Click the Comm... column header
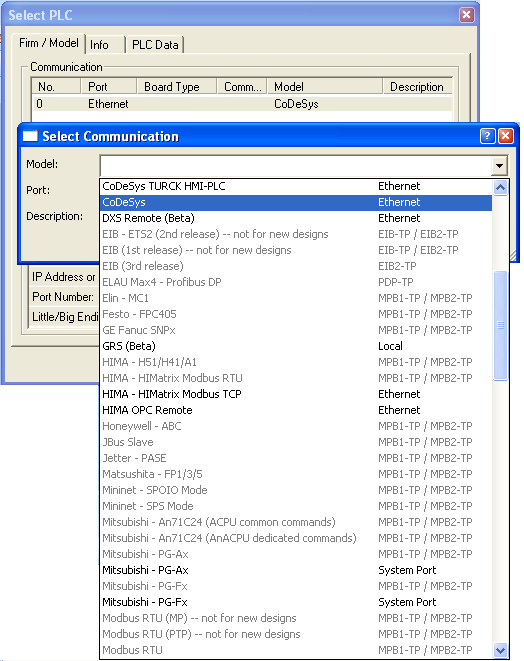 click(242, 86)
